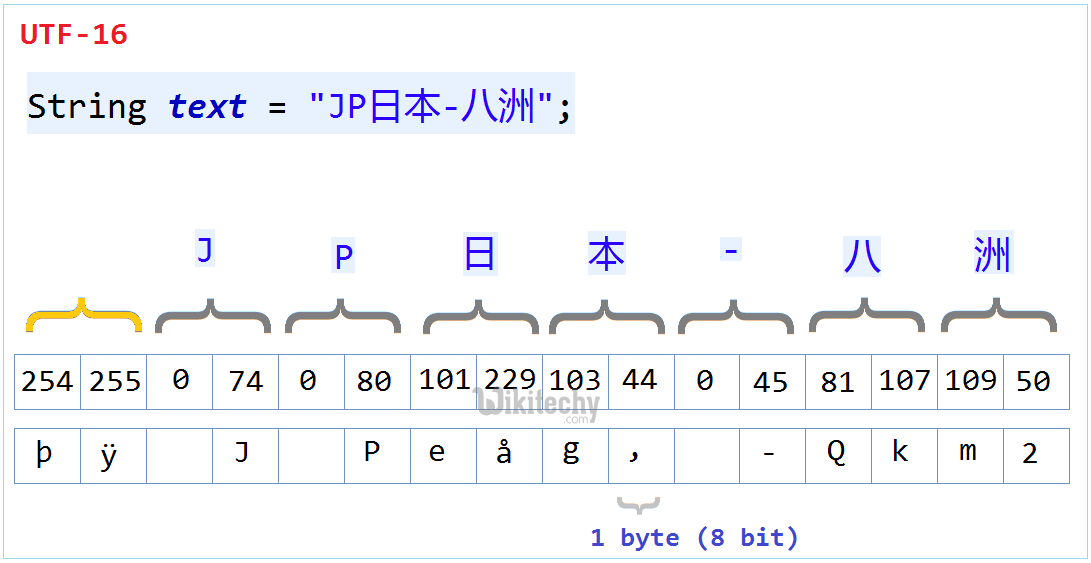Select the byte cell containing 254
Screen dimensions: 1091x563
[x=47, y=382]
